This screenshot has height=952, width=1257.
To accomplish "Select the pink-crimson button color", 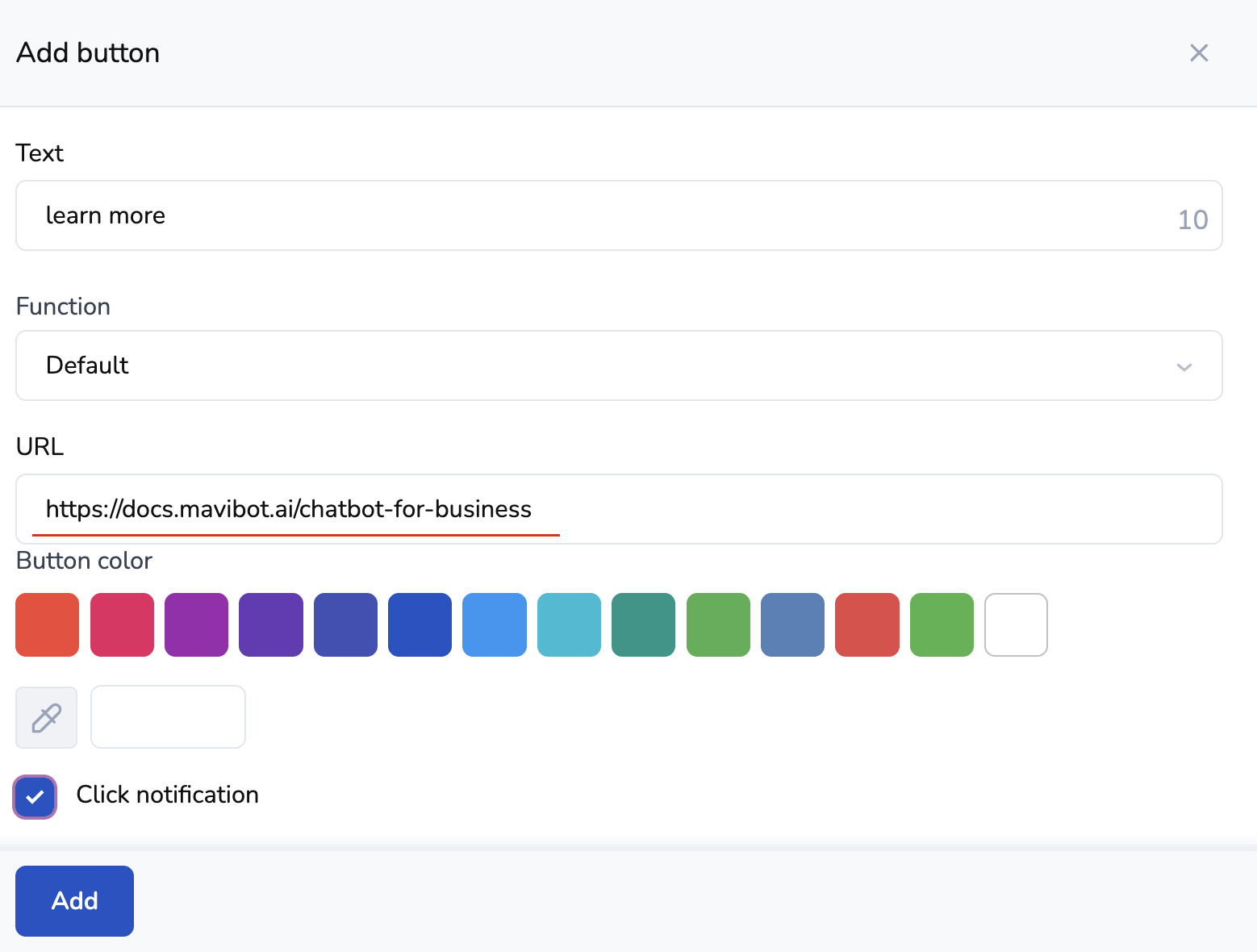I will pos(122,624).
